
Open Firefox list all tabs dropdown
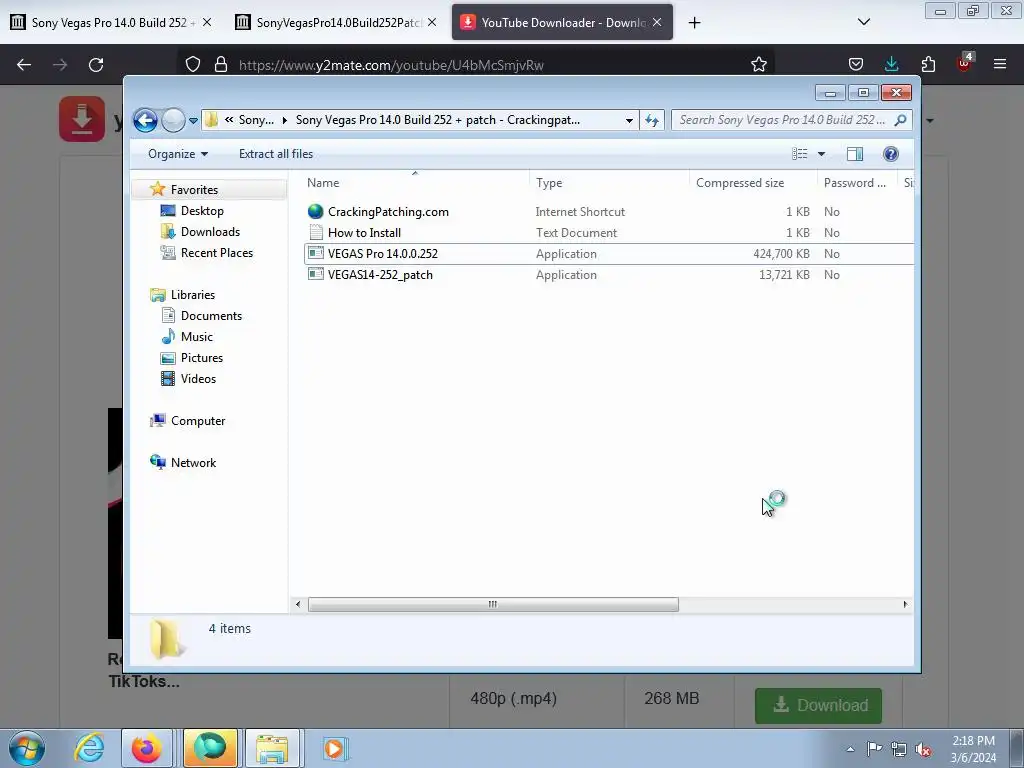tap(863, 22)
